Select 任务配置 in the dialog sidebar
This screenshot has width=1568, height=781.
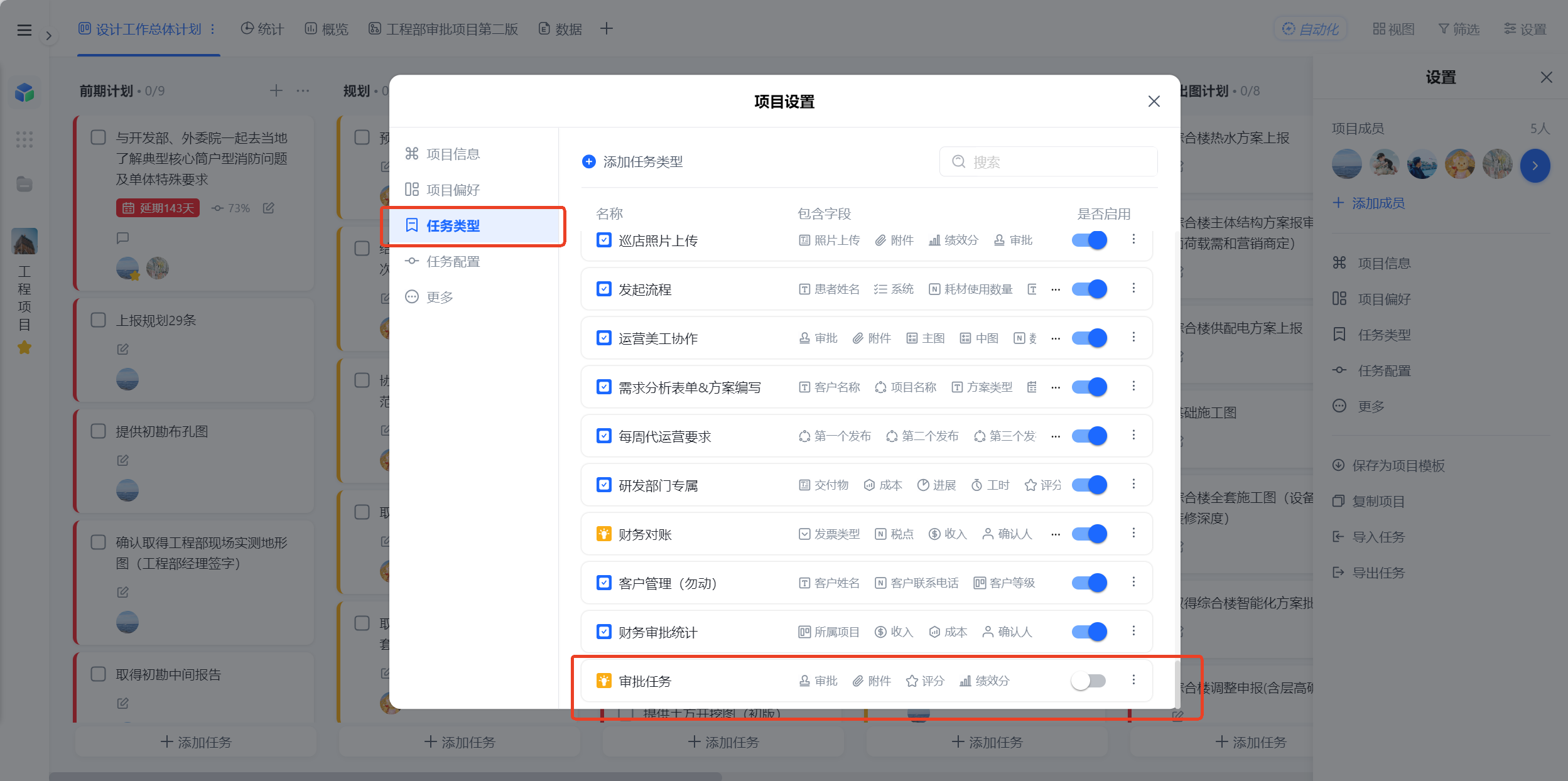point(473,261)
